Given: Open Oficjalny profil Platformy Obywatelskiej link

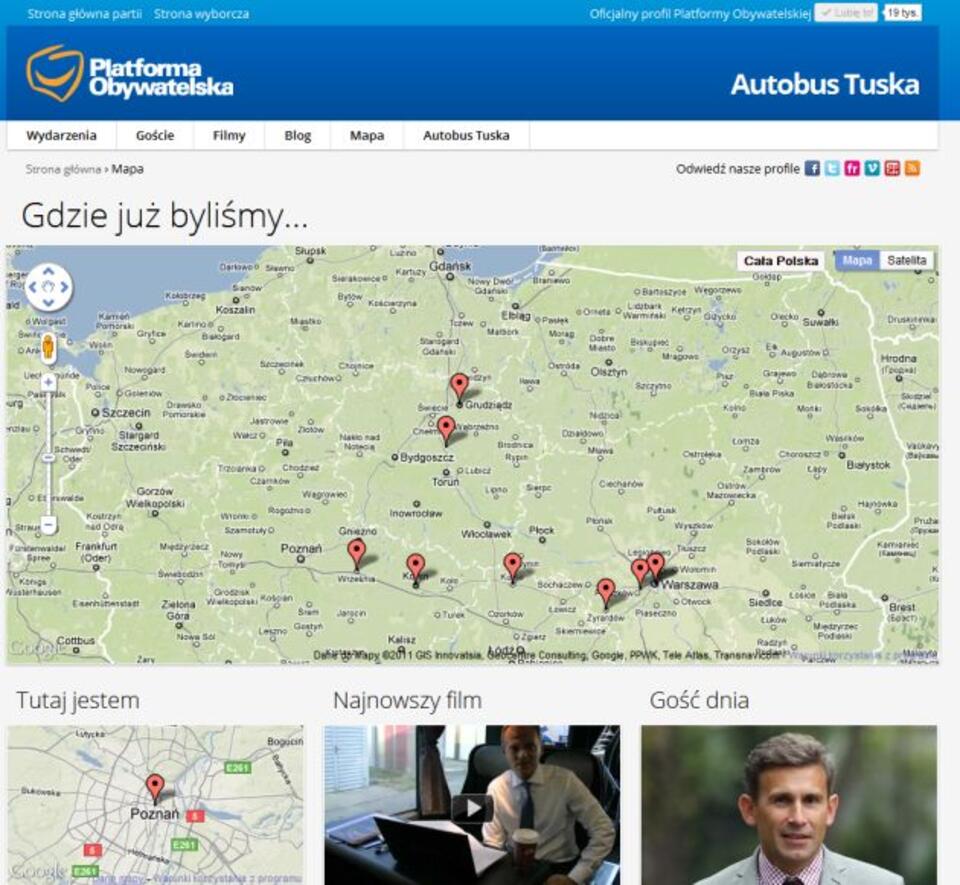Looking at the screenshot, I should click(700, 13).
